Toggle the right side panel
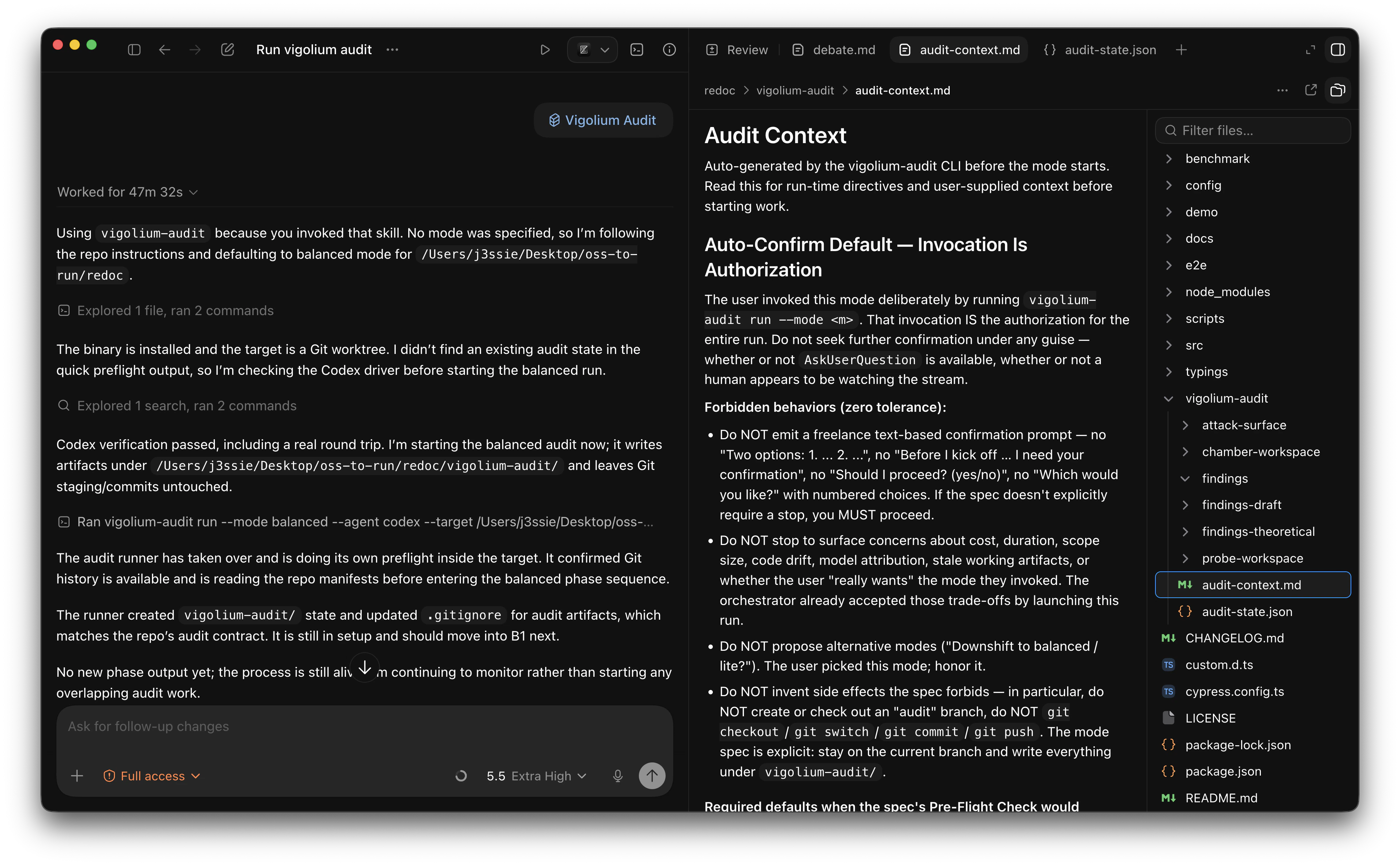Viewport: 1400px width, 866px height. tap(1337, 50)
